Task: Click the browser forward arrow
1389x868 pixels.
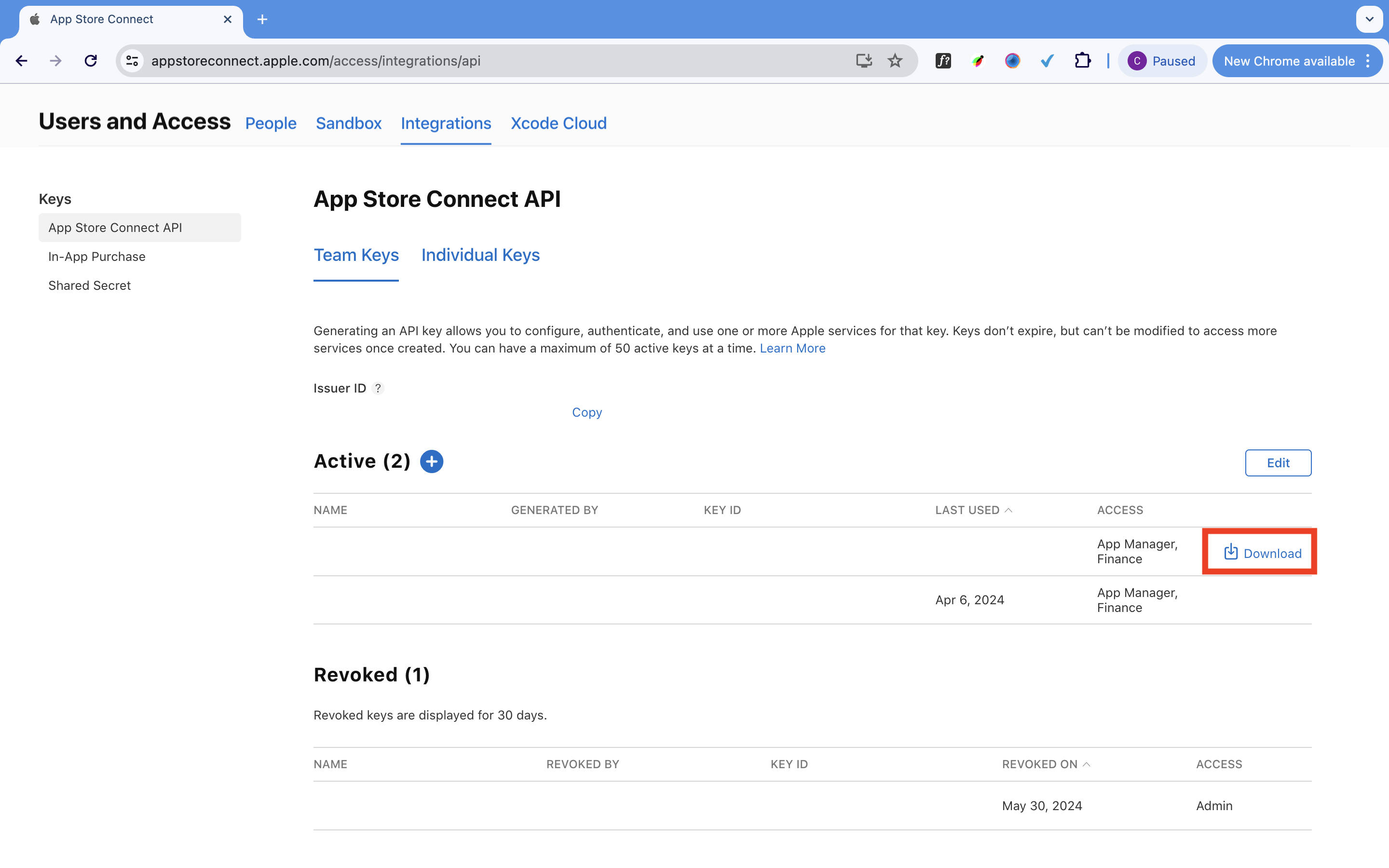Action: (55, 61)
